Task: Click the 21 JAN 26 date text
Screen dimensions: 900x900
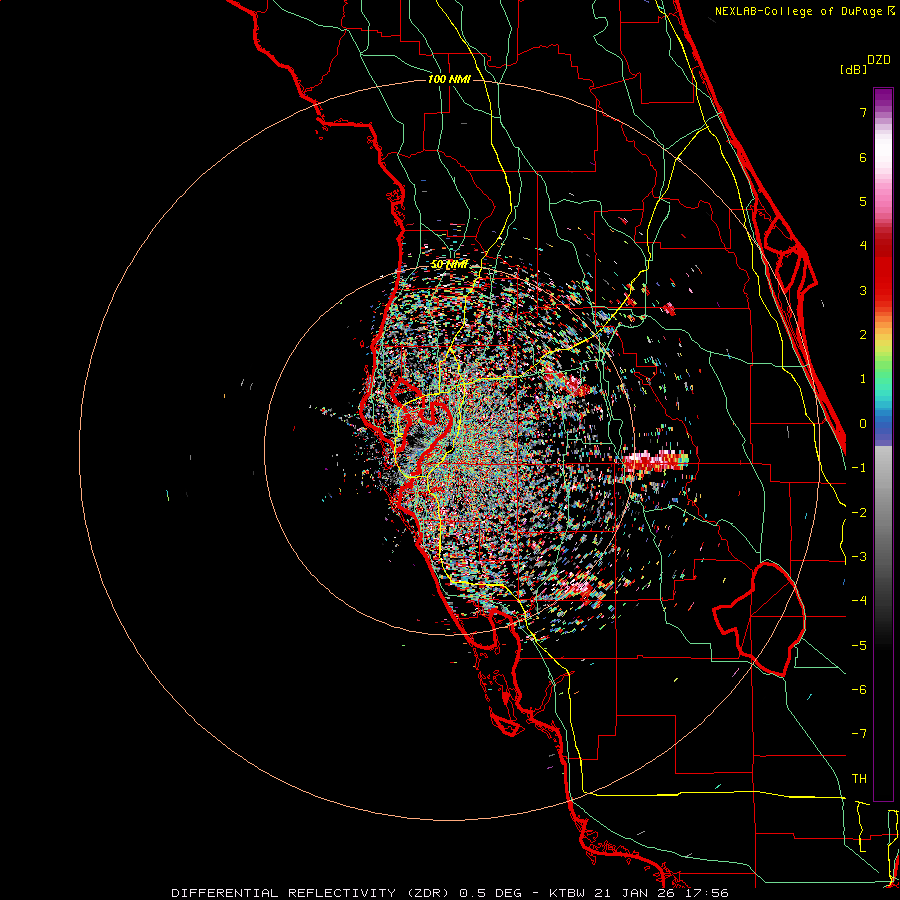Action: [x=633, y=893]
